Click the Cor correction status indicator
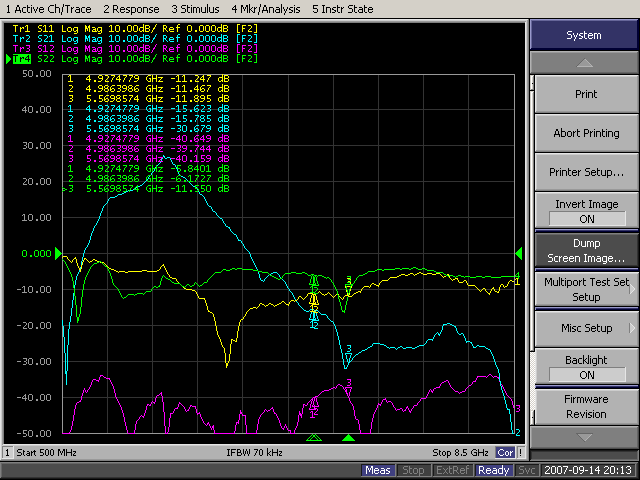This screenshot has width=640, height=480. 506,452
